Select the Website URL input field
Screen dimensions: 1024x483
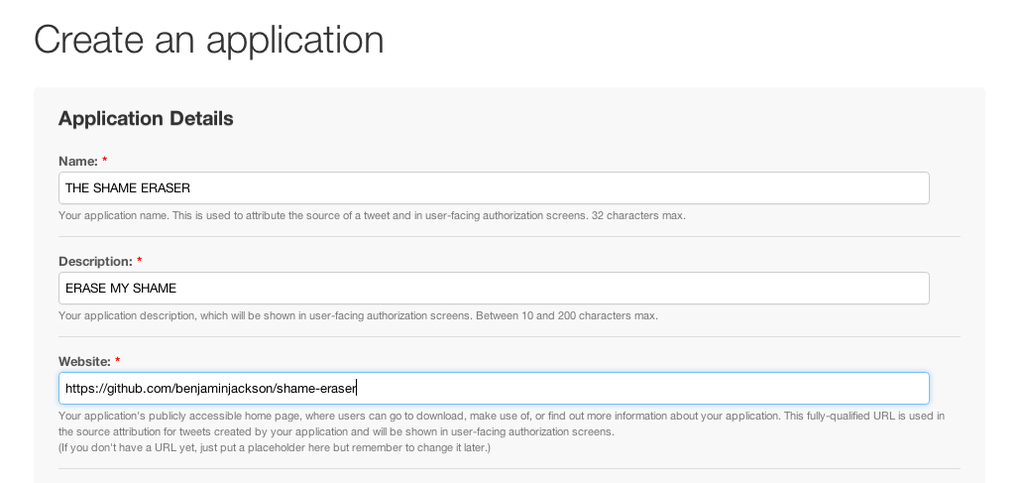[x=494, y=388]
